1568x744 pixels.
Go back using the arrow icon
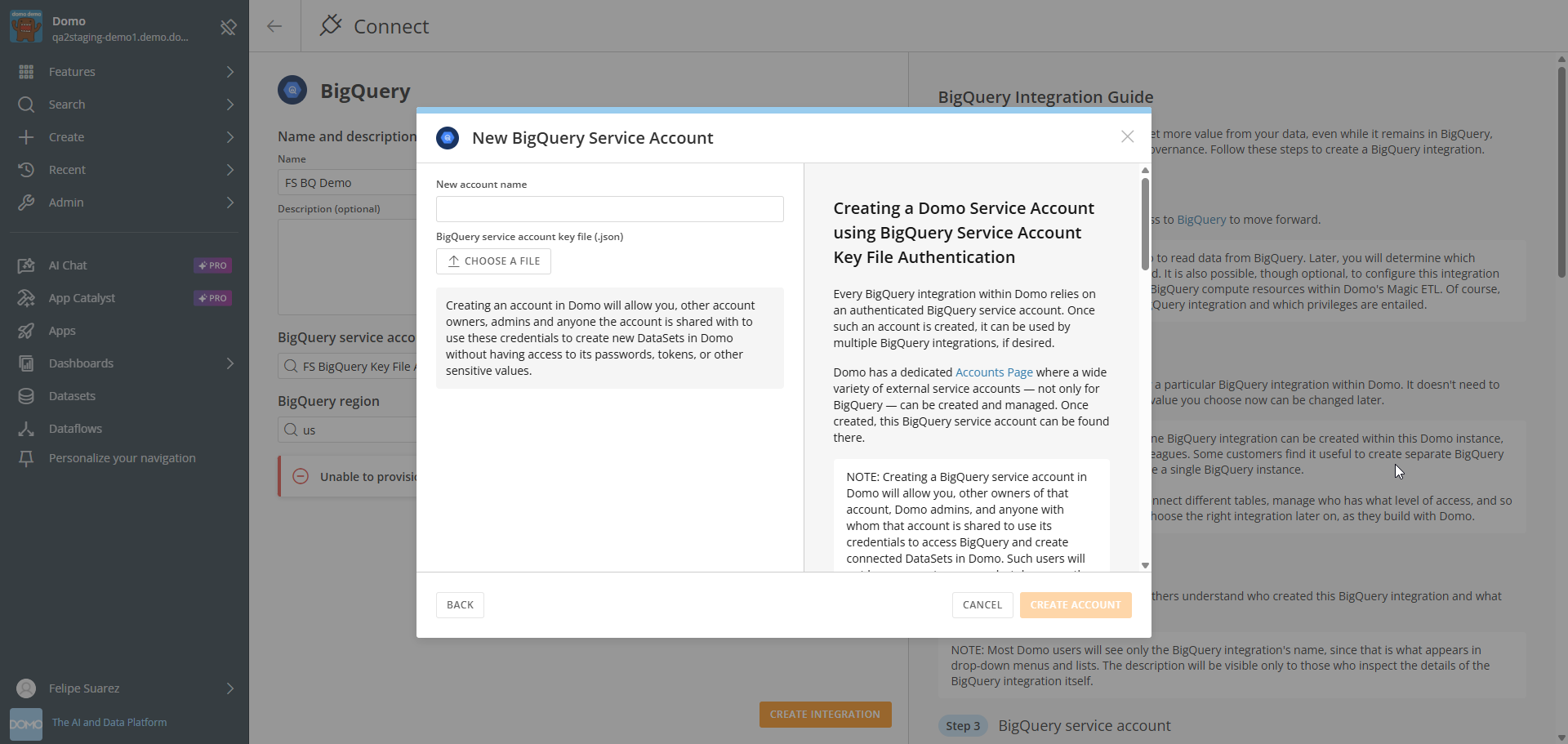pos(274,26)
